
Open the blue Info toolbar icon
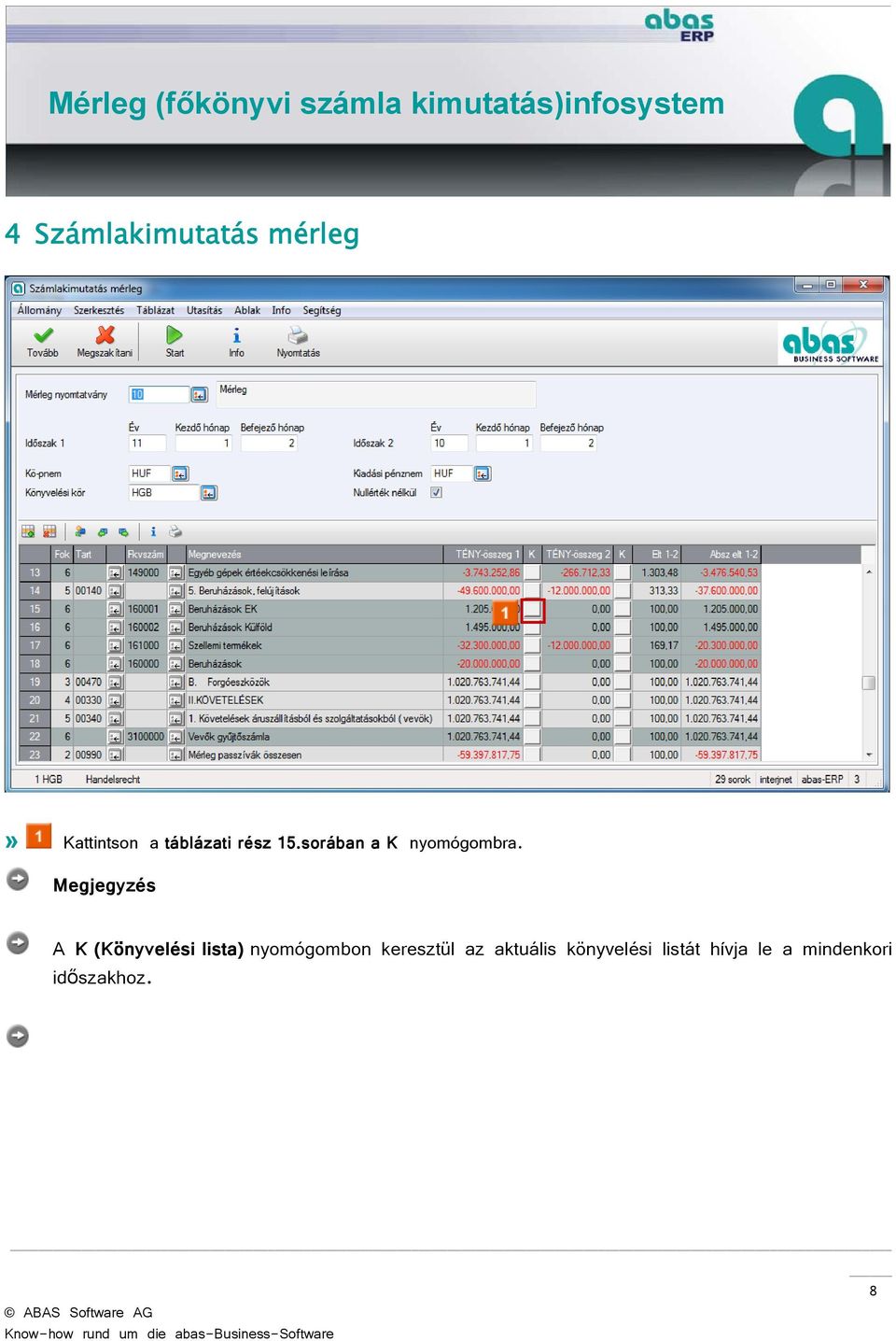coord(236,334)
